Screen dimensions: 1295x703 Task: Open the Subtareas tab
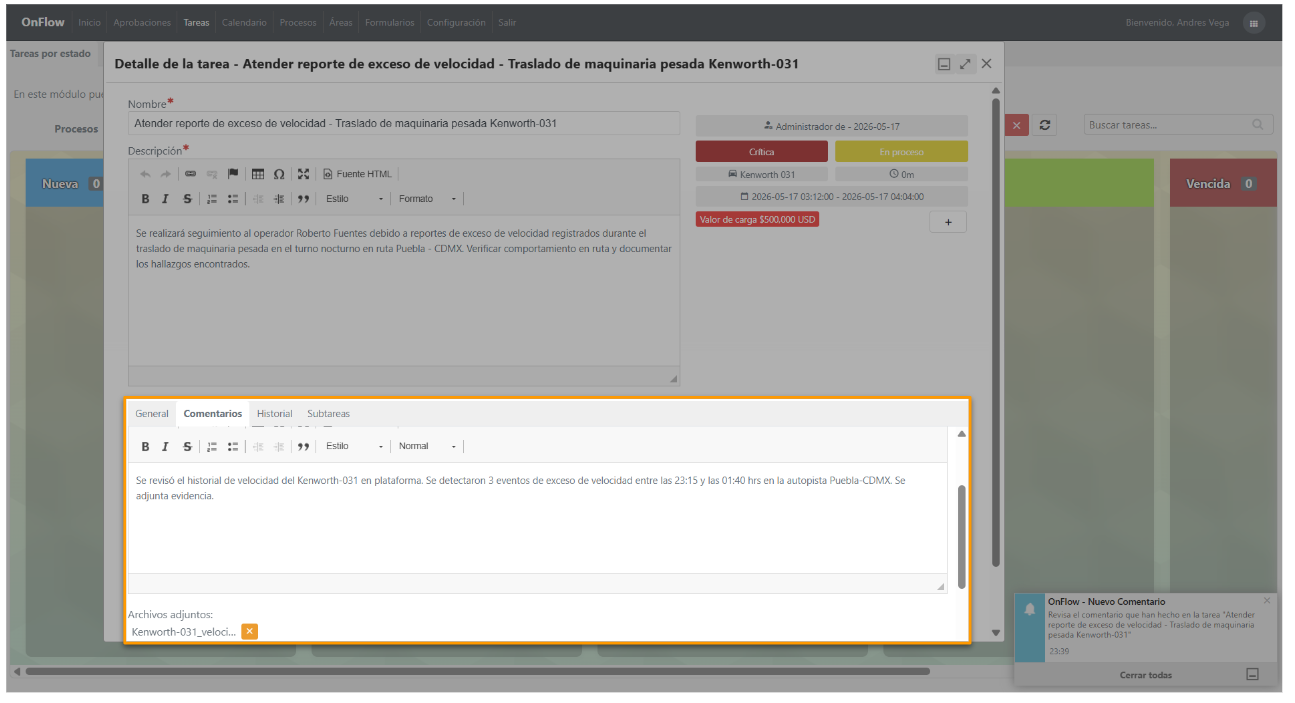pos(328,414)
